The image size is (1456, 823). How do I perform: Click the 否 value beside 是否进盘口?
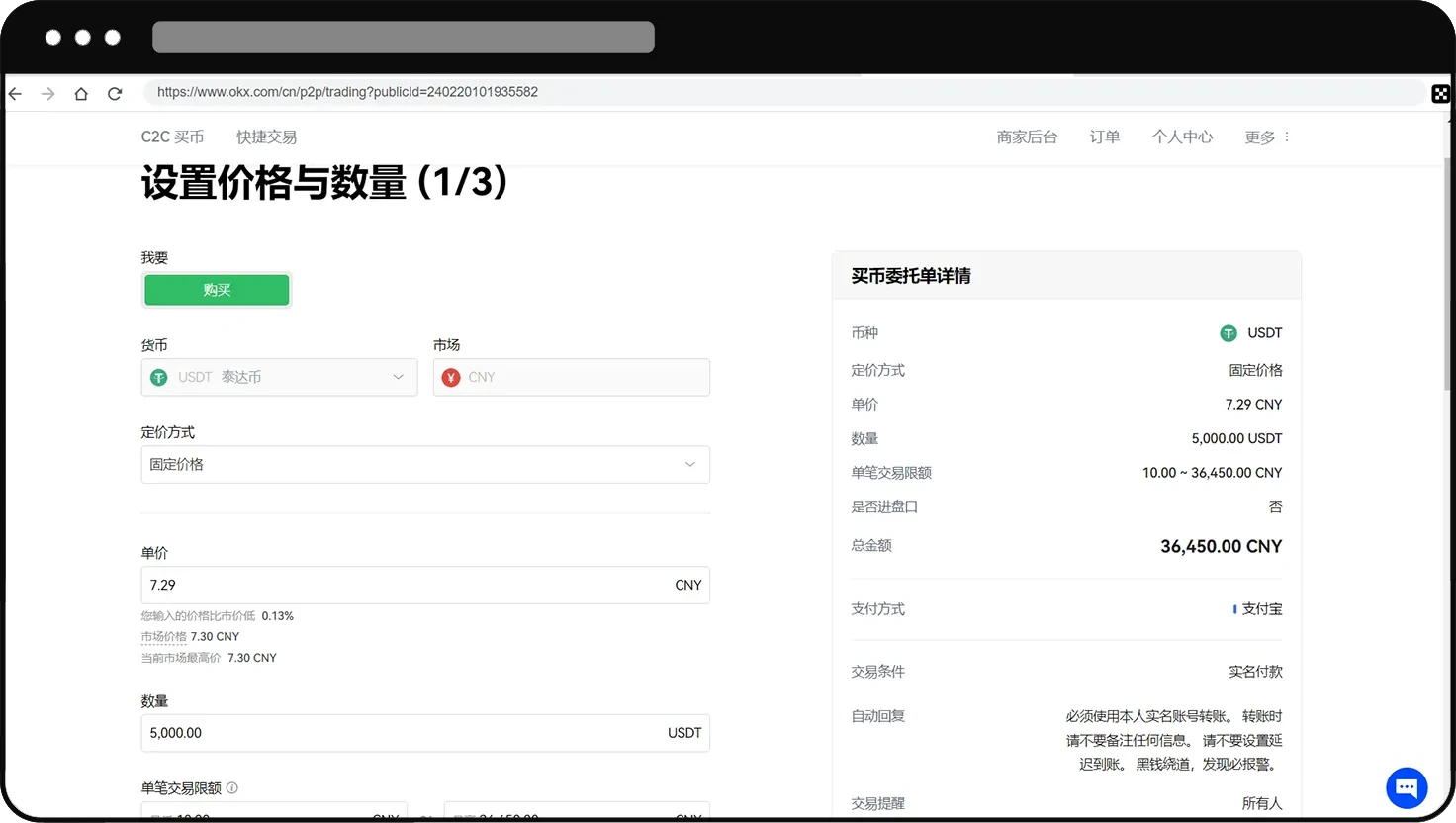click(1276, 506)
